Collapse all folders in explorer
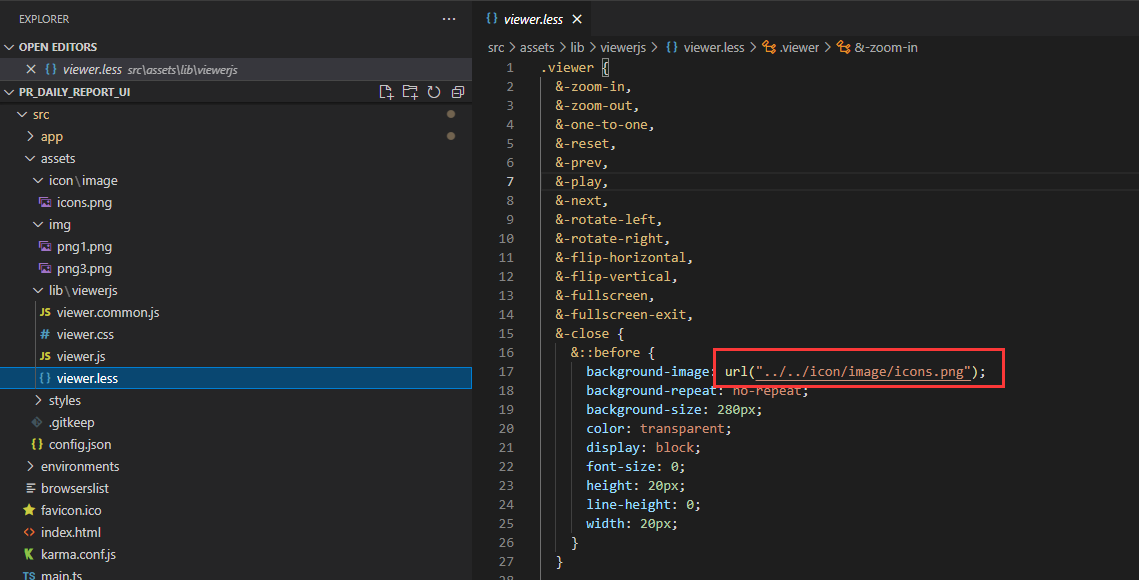Screen dimensions: 1139x580 [x=458, y=92]
